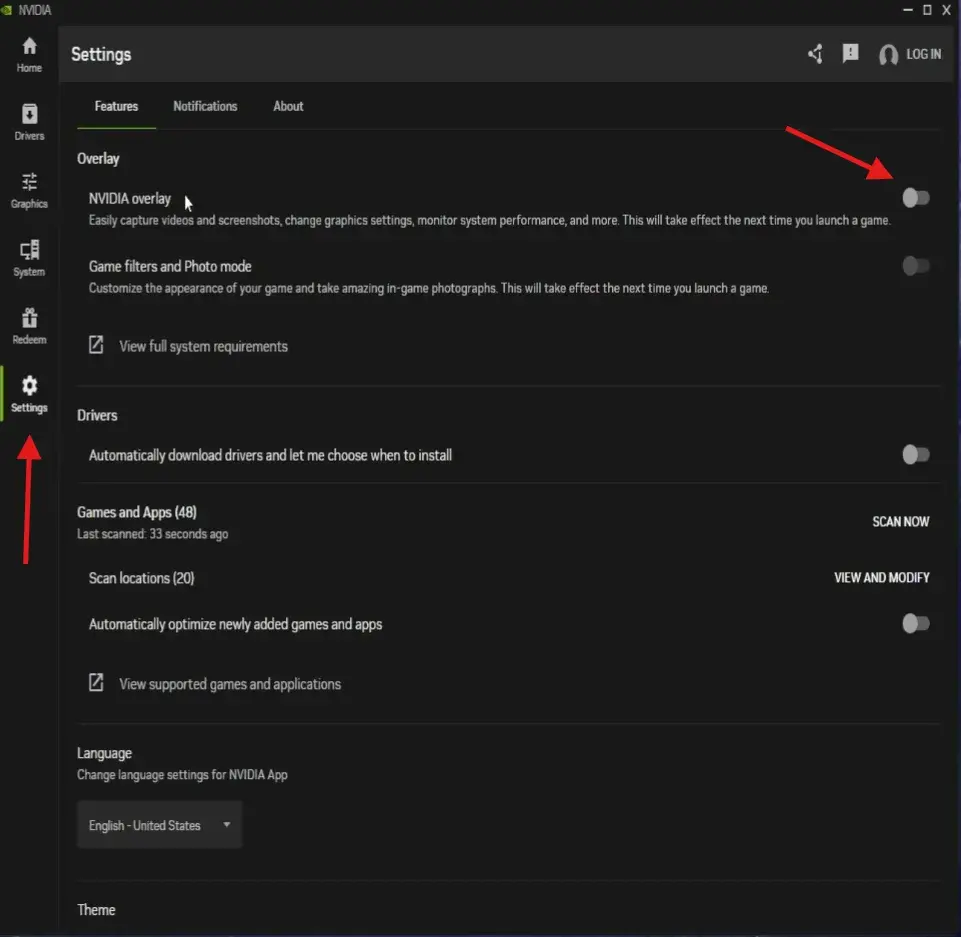Select the Redeem icon
Viewport: 961px width, 937px height.
click(x=28, y=322)
